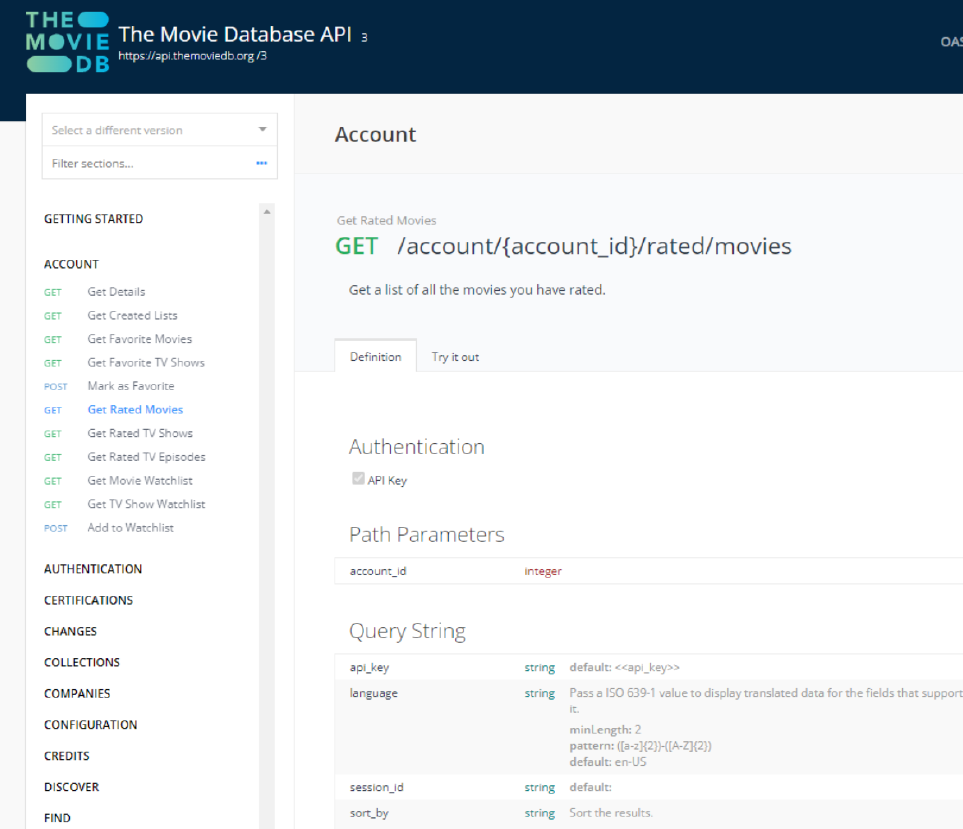Click the minLength: 2 text
963x829 pixels.
click(x=605, y=730)
